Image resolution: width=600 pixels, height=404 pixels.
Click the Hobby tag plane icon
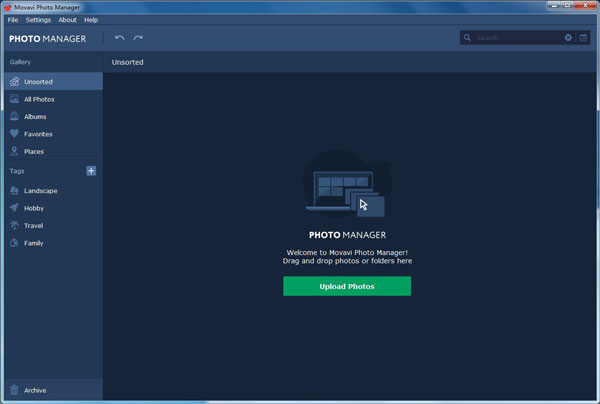tap(14, 208)
